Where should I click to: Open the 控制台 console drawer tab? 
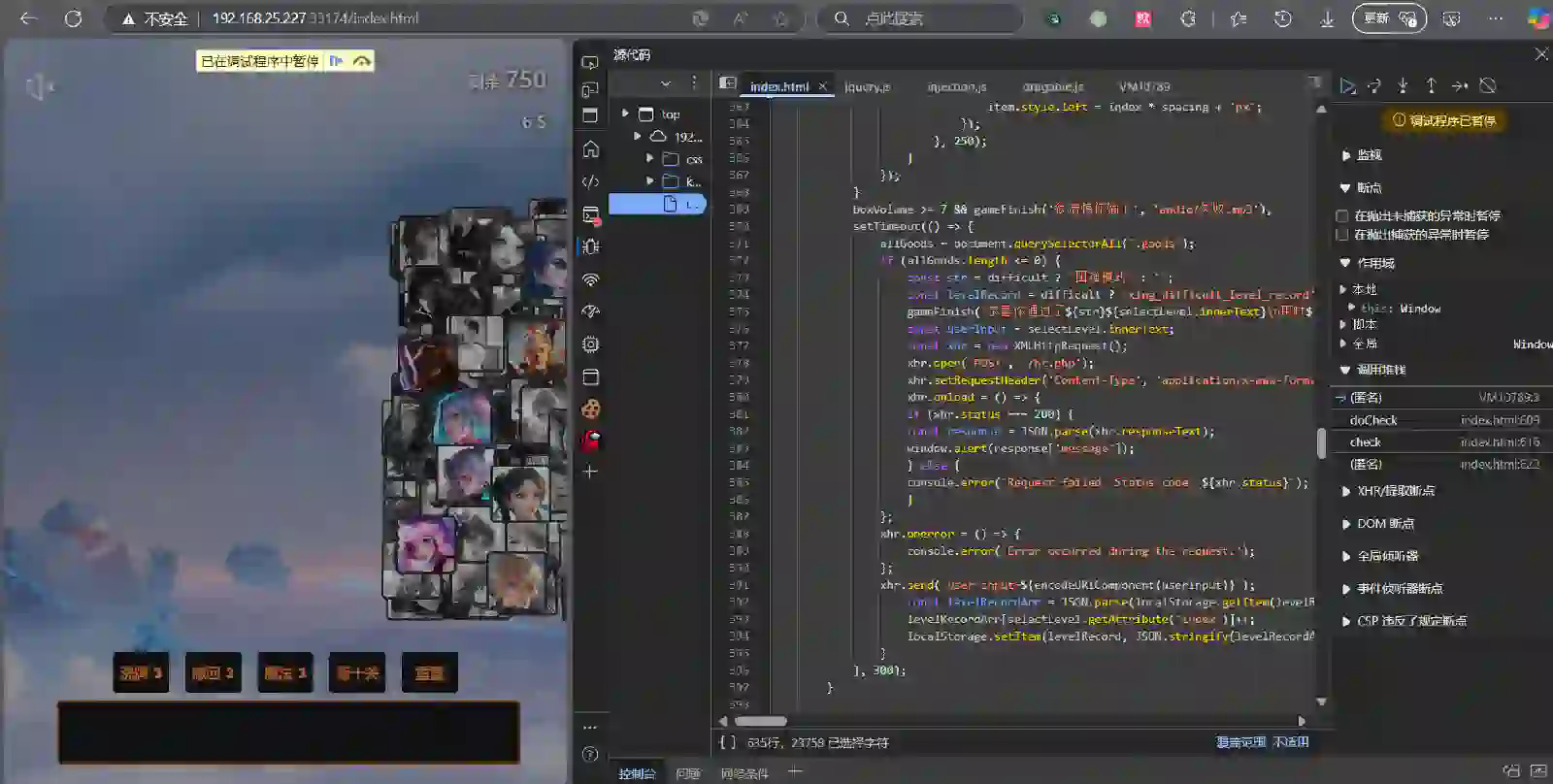pos(637,773)
